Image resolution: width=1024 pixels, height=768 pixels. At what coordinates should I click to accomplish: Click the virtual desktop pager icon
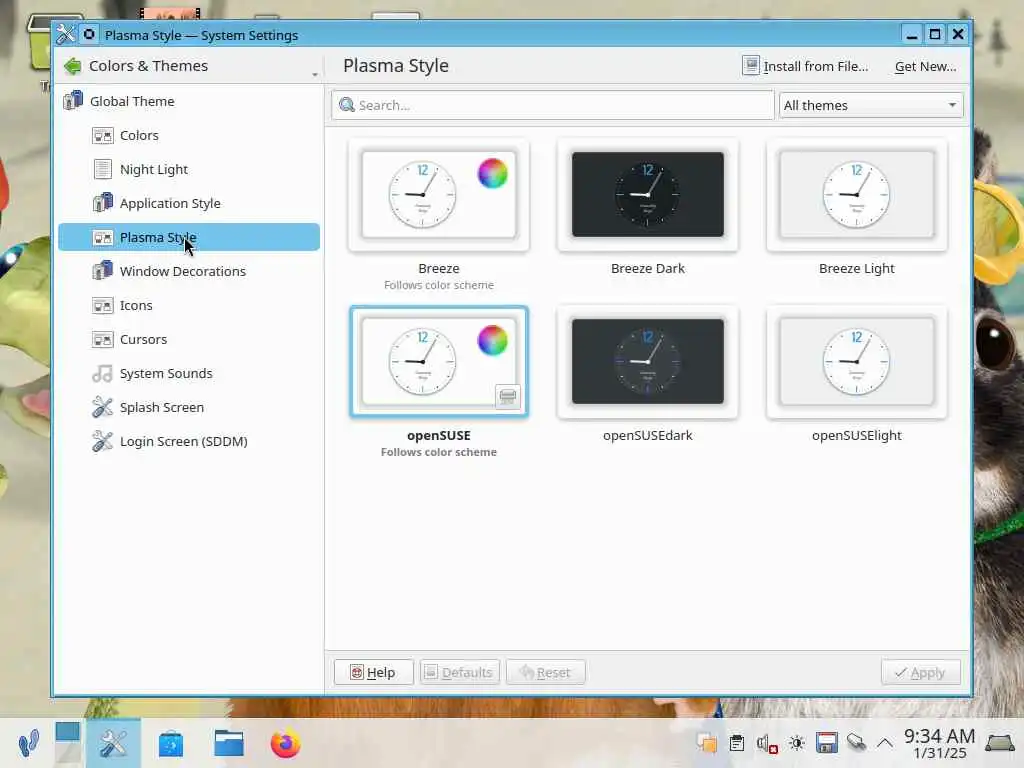(x=67, y=743)
